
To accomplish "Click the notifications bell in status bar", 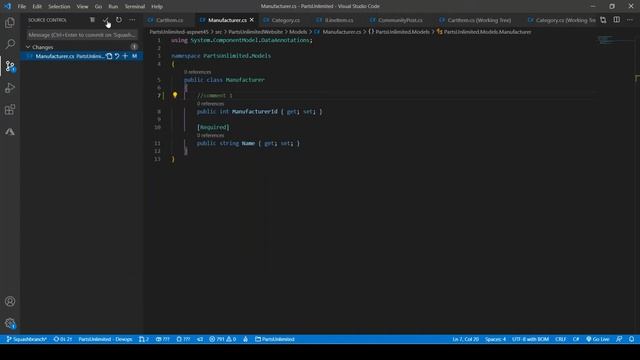I will click(x=631, y=339).
